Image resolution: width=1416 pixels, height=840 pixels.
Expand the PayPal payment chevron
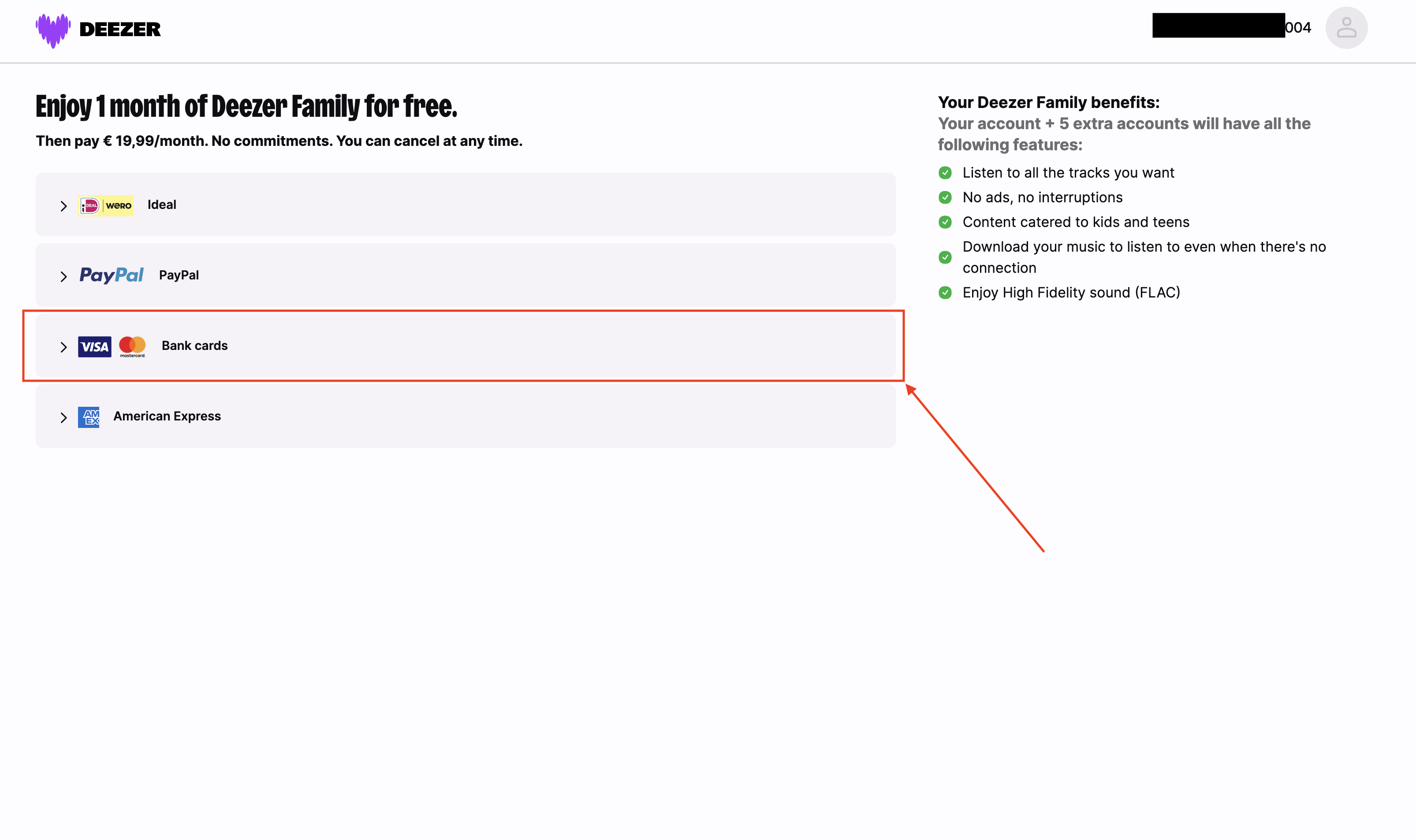pos(63,276)
